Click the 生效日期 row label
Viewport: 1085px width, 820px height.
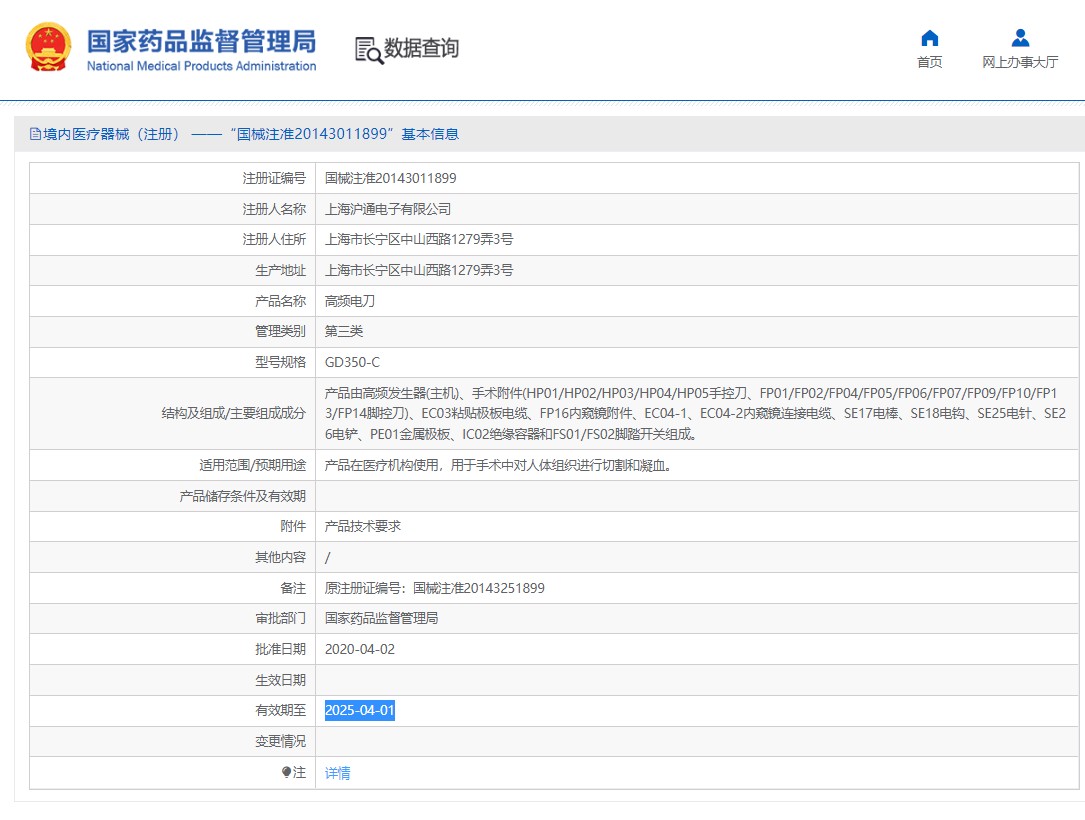click(x=280, y=680)
